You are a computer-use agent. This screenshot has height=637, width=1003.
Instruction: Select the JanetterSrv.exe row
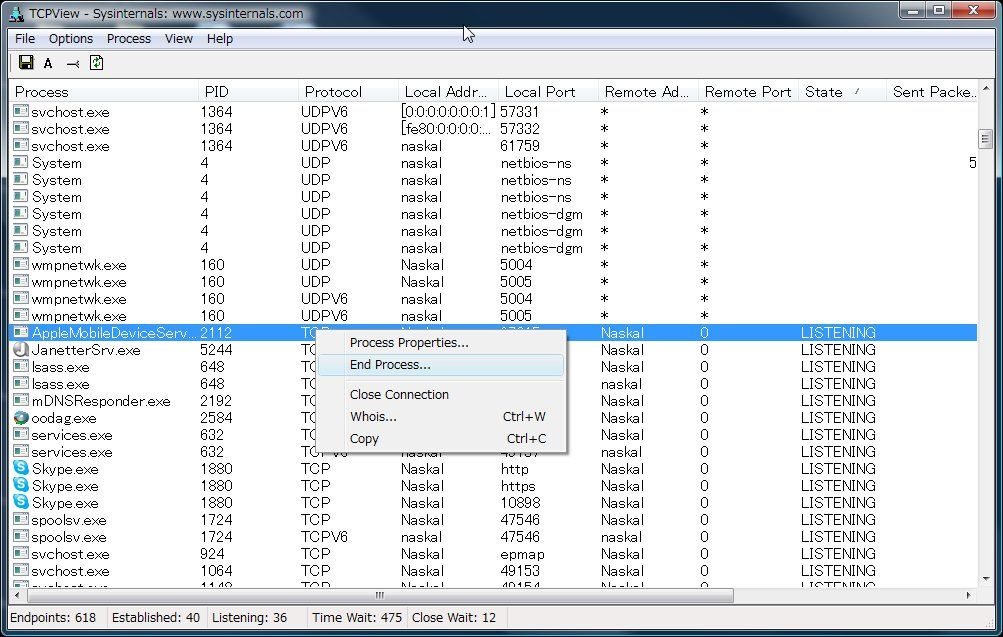pos(493,350)
